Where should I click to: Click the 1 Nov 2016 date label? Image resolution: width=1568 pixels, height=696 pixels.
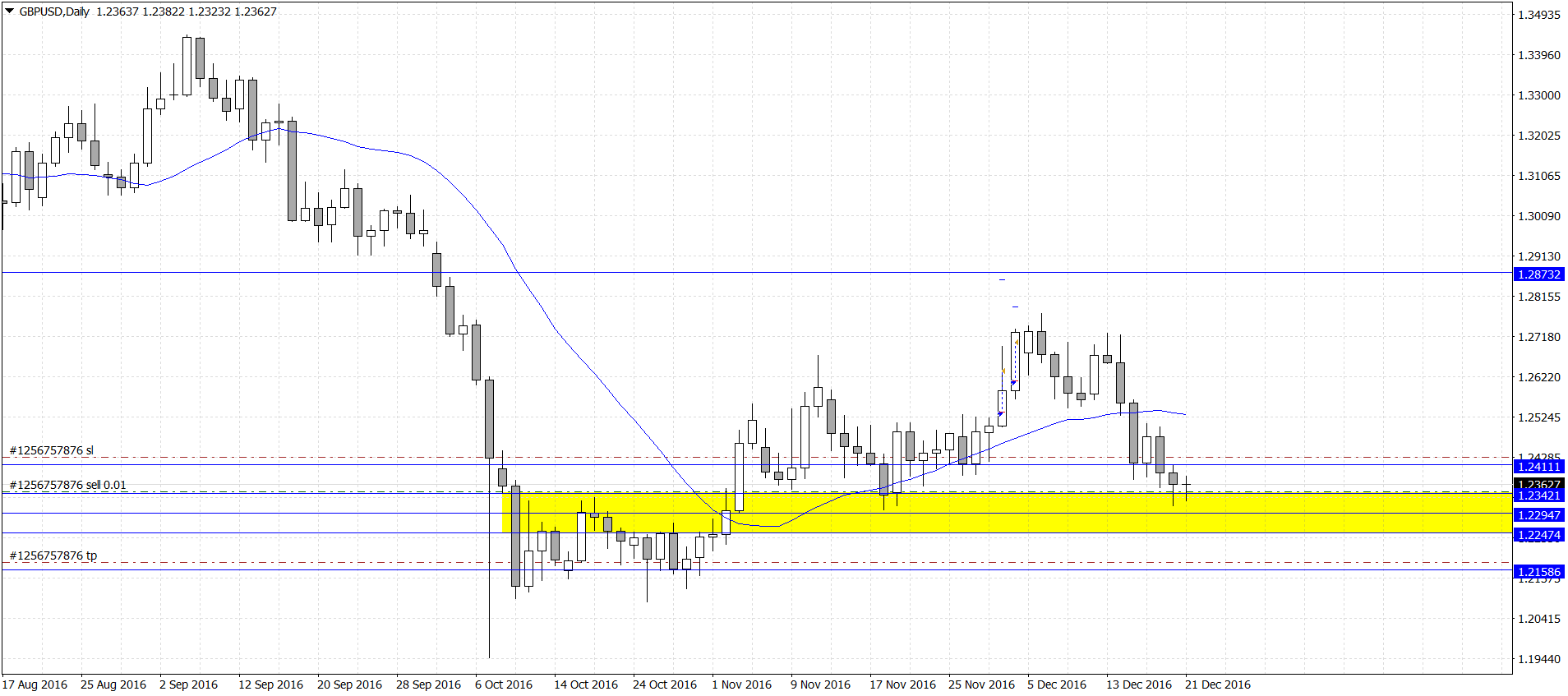point(742,684)
